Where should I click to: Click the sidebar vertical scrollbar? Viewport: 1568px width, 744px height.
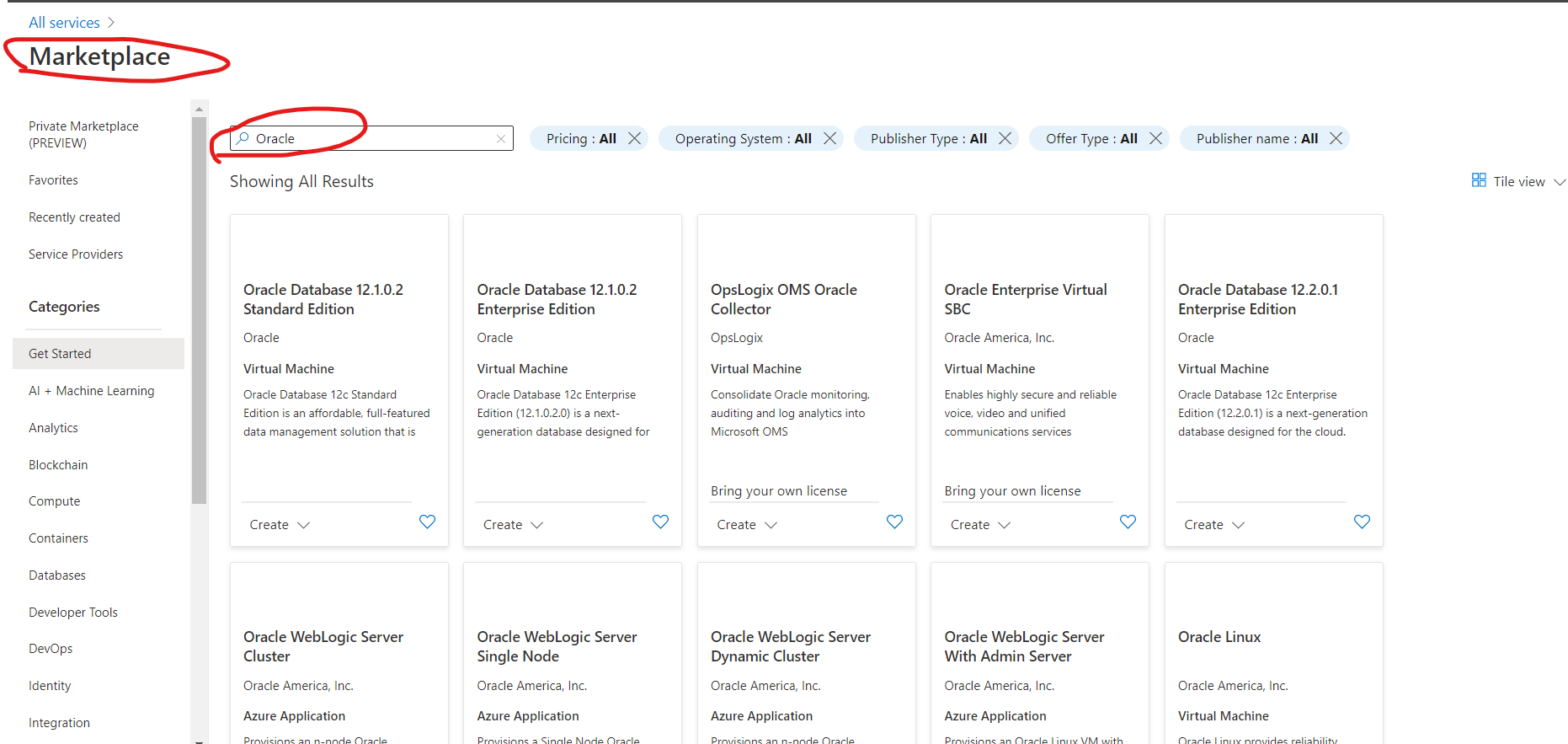[199, 310]
